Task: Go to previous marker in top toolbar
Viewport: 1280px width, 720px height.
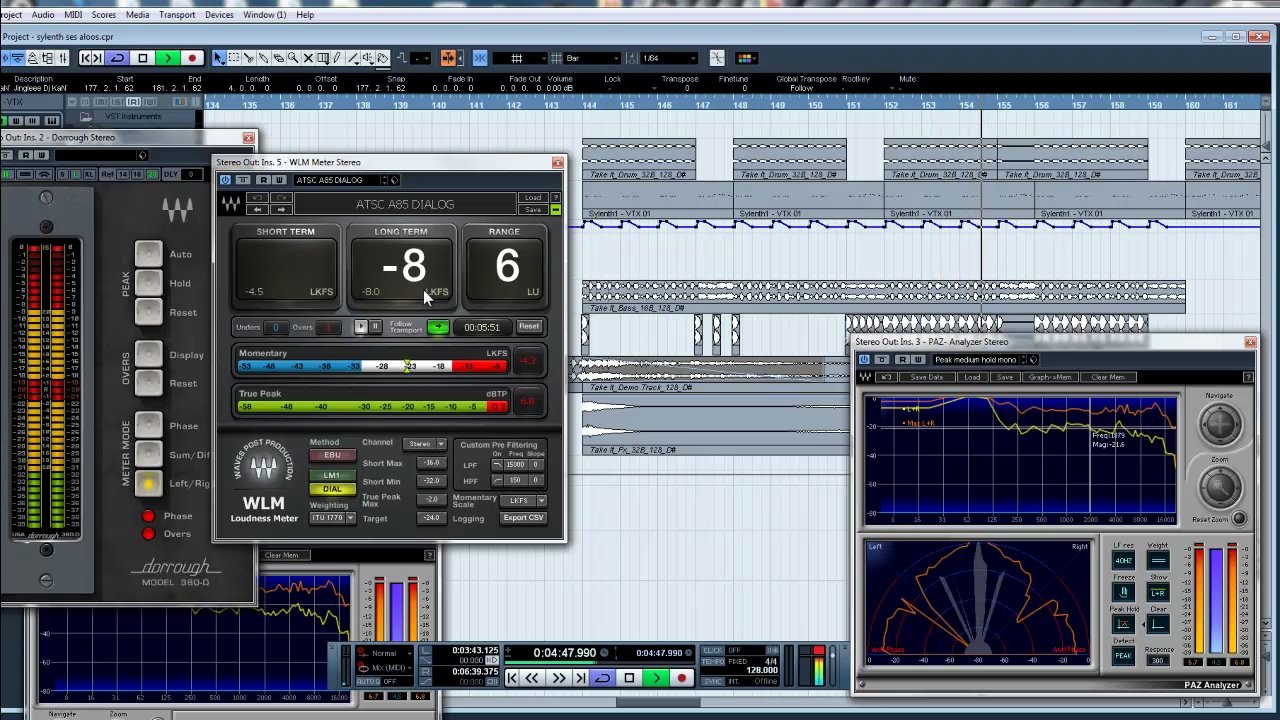Action: point(85,58)
